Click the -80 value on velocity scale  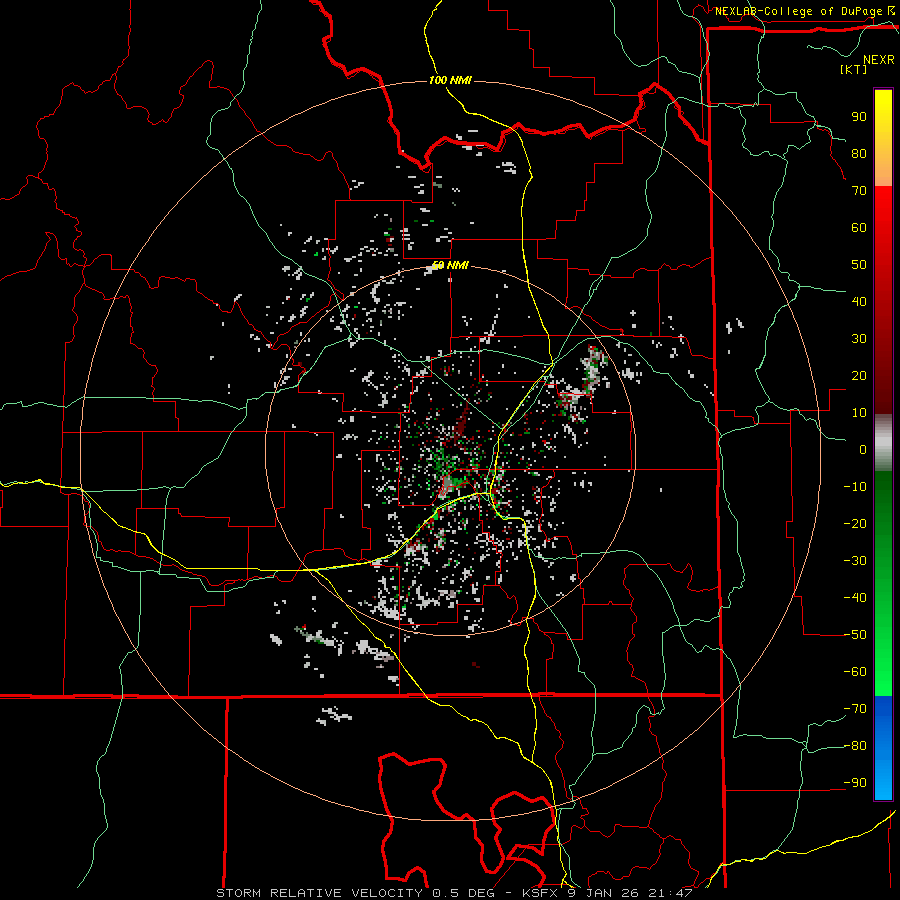[x=855, y=746]
